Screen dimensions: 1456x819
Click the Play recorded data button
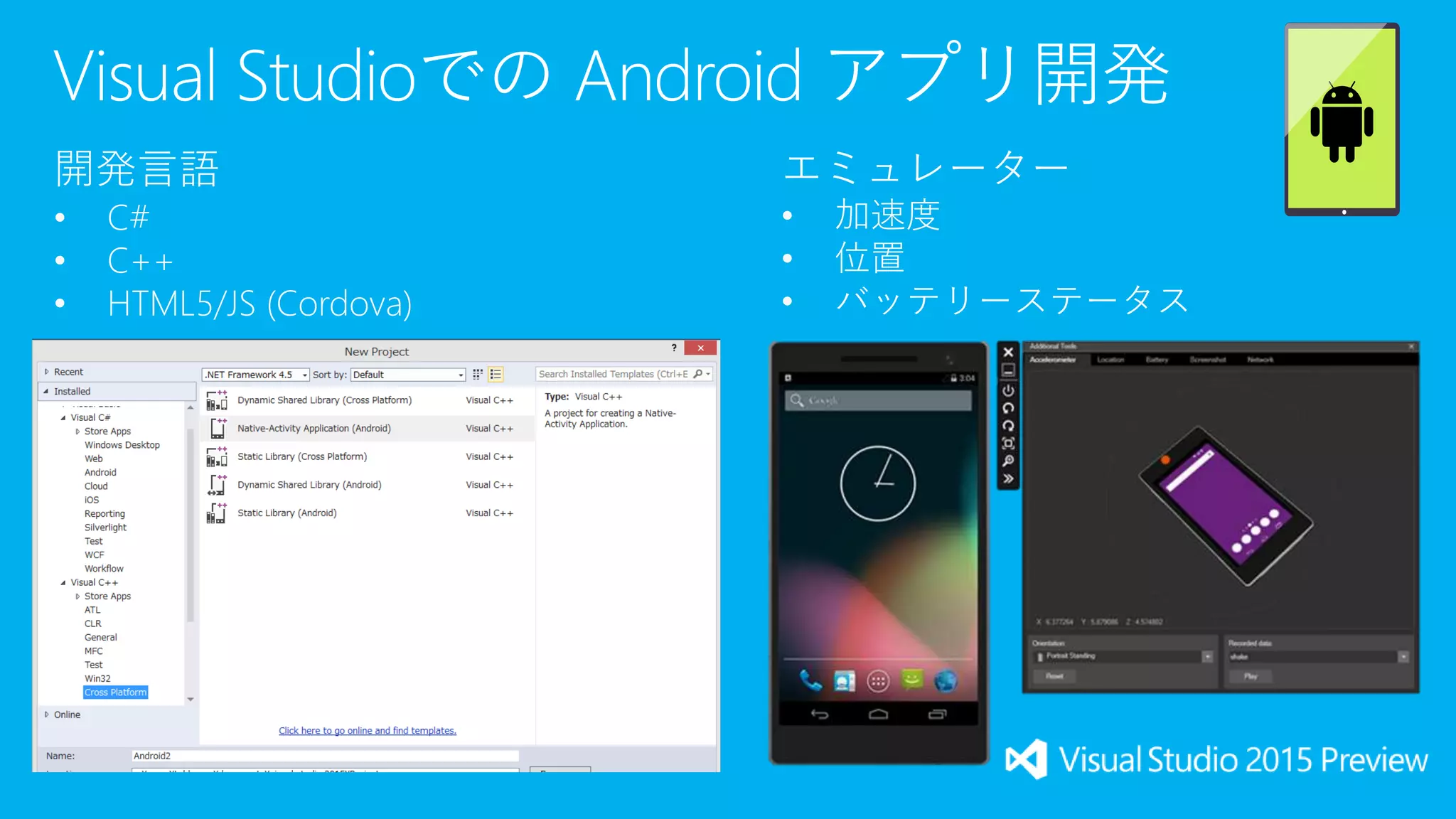[1251, 676]
